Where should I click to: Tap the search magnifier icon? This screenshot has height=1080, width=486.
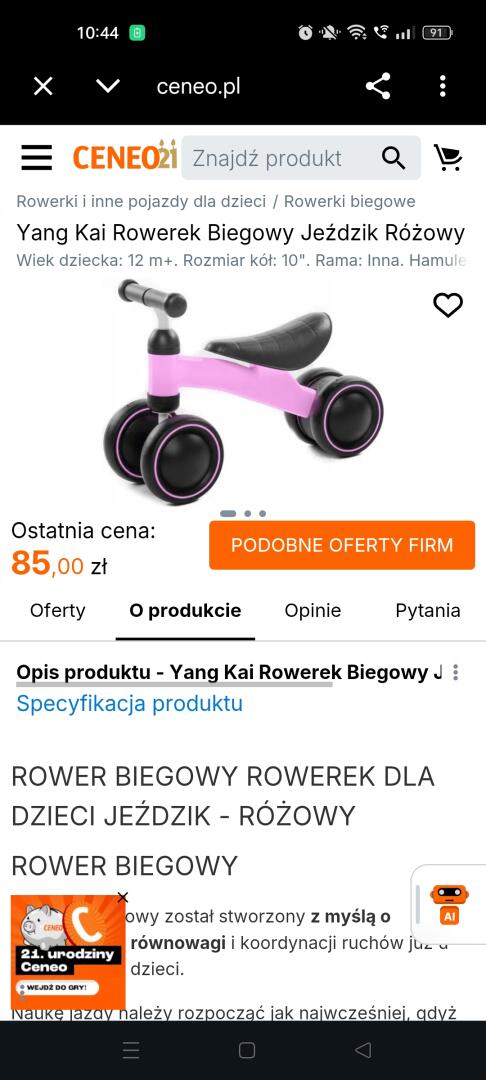(393, 158)
